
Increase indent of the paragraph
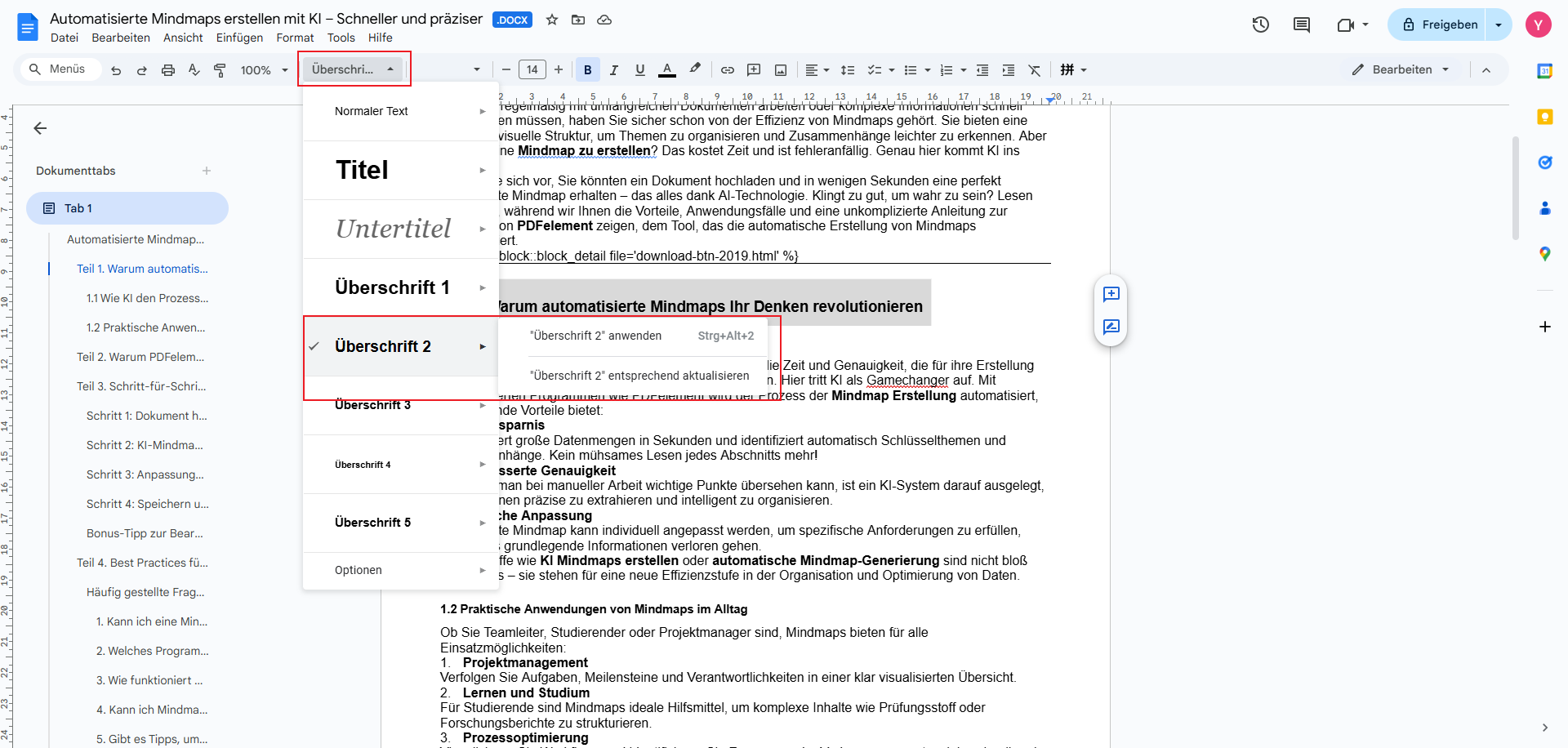[x=1009, y=70]
